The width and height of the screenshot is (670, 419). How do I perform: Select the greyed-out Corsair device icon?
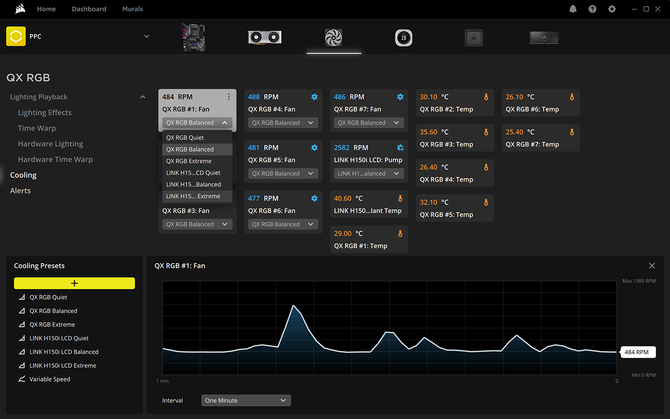(x=473, y=38)
